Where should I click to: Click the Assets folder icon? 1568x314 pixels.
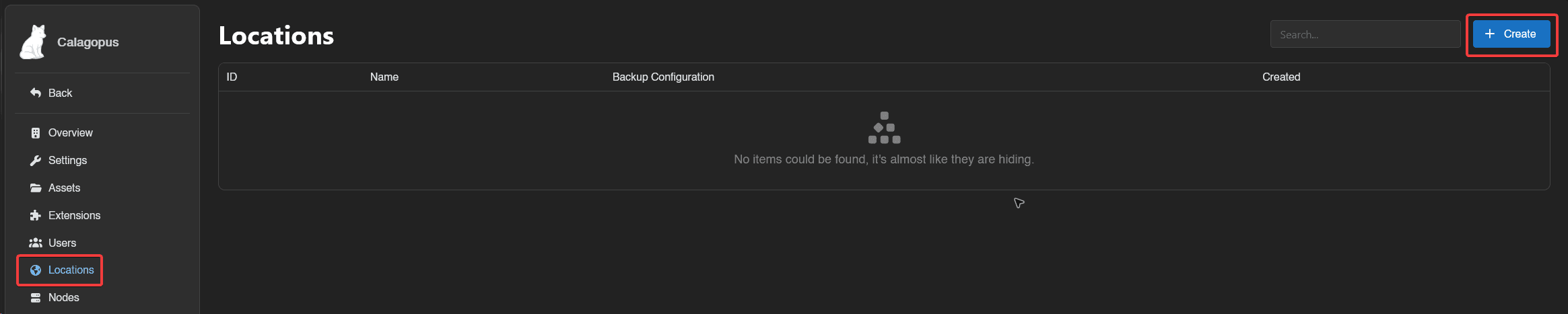coord(36,188)
